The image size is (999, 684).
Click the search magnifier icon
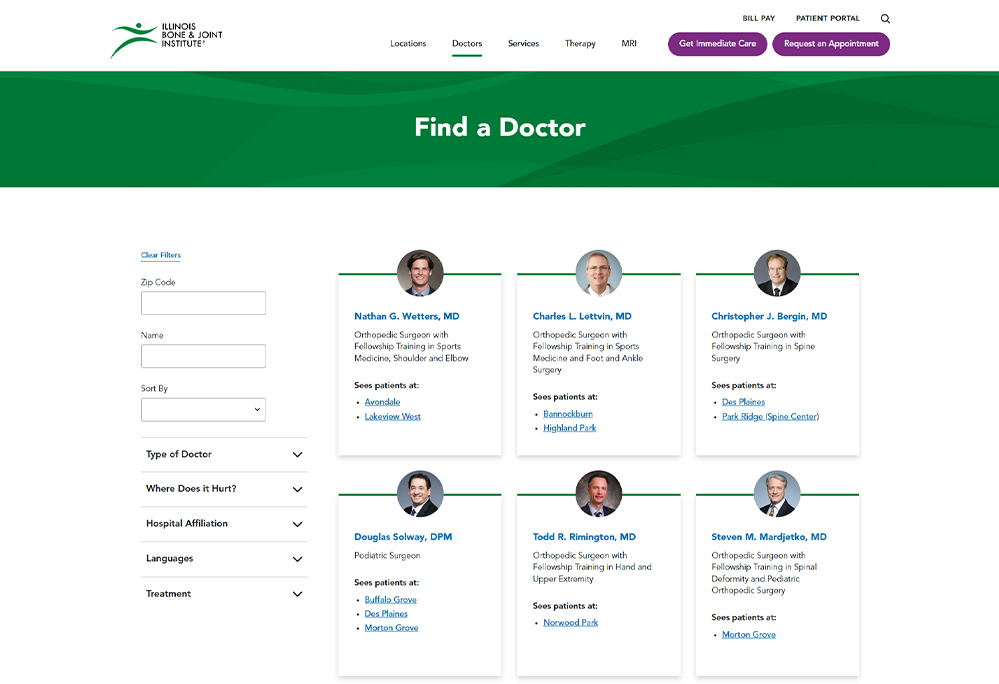tap(885, 19)
